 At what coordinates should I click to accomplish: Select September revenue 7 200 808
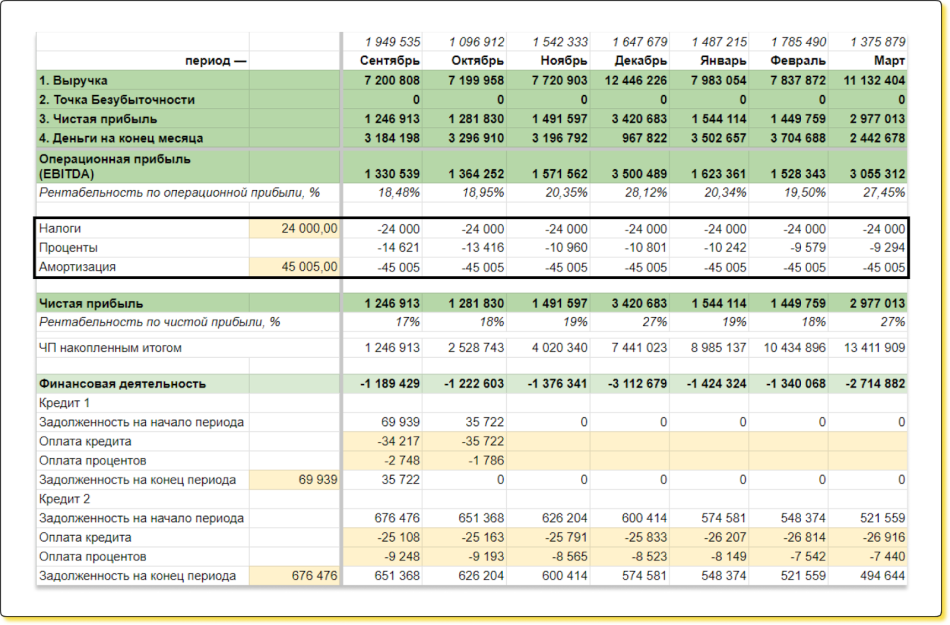[392, 80]
